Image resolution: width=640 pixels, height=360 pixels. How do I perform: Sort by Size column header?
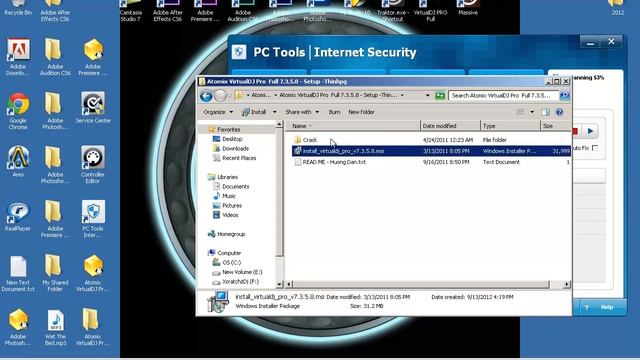[x=555, y=126]
